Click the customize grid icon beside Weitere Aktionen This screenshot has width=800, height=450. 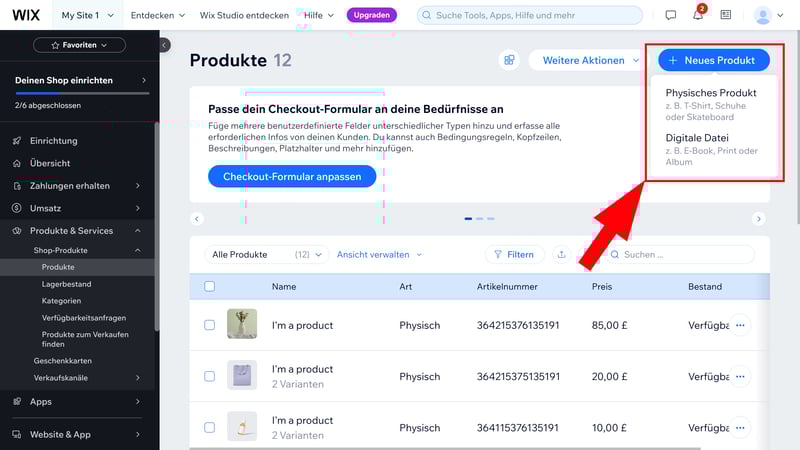(509, 60)
